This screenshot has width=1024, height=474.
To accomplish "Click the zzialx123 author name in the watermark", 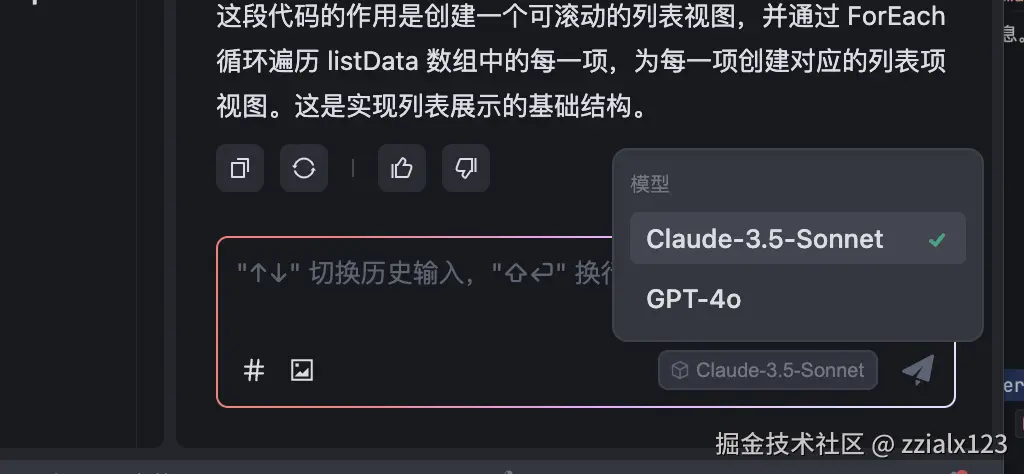I will (x=954, y=444).
